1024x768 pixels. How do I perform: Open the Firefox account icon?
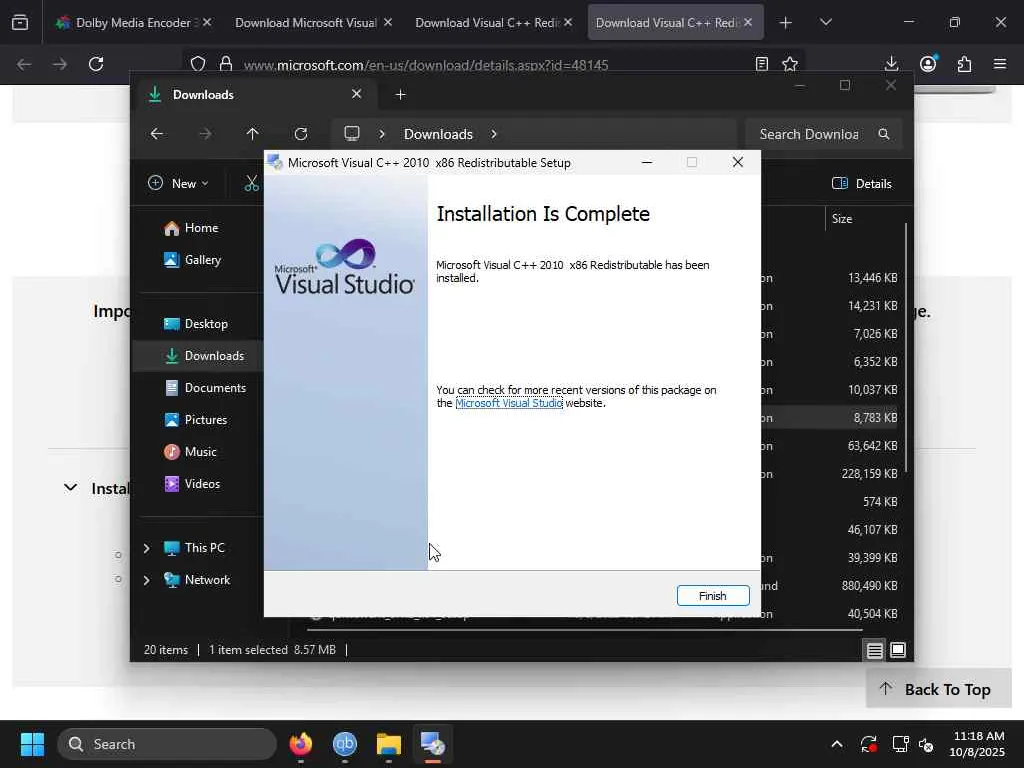928,64
